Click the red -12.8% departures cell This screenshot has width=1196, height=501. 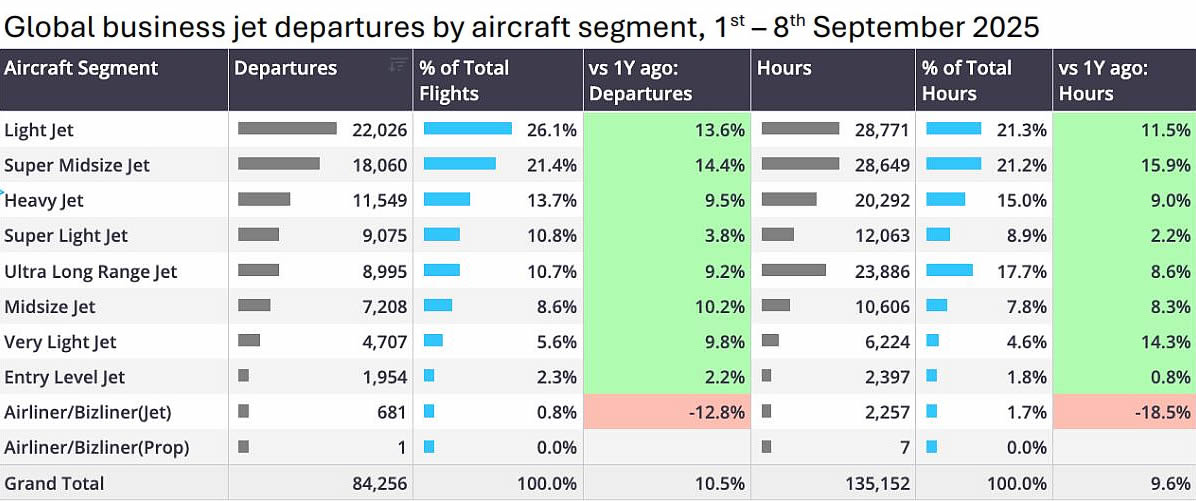click(667, 412)
